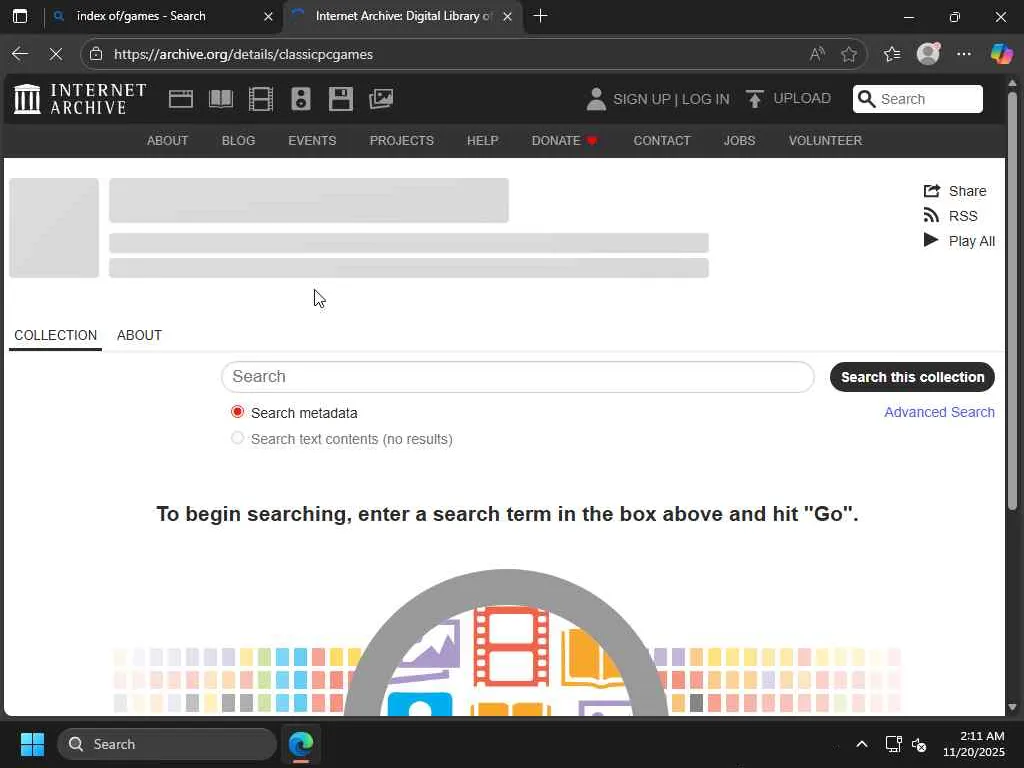Close the index of/games tab

tap(268, 16)
